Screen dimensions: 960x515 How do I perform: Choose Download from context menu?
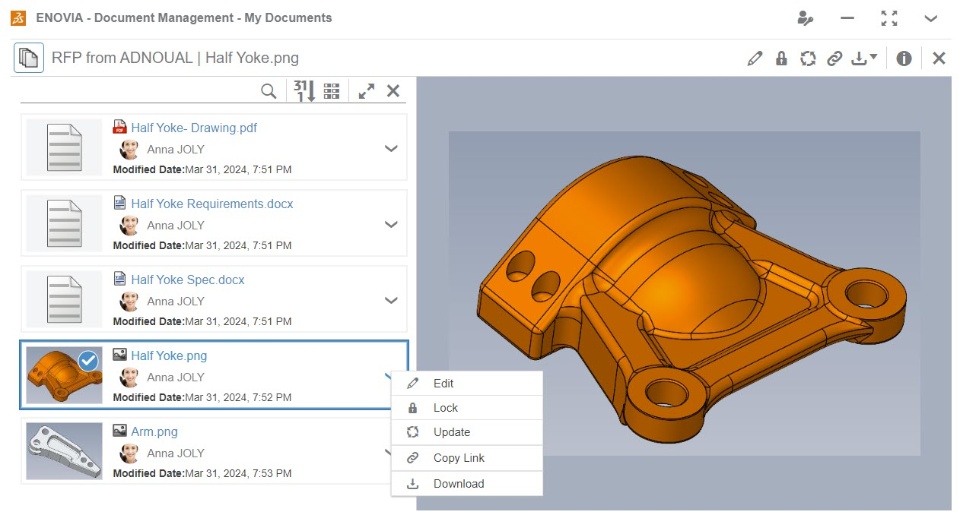click(467, 484)
